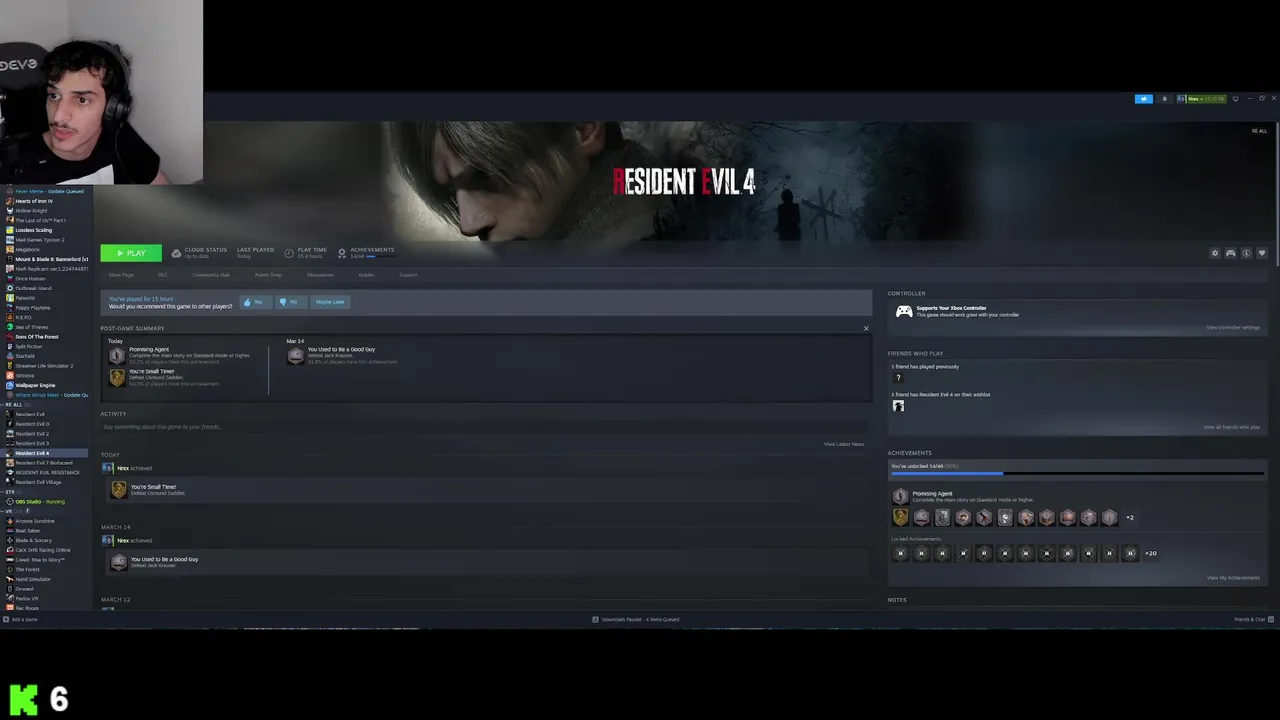Viewport: 1280px width, 720px height.
Task: Select OBS Studio running entry
Action: tap(39, 501)
